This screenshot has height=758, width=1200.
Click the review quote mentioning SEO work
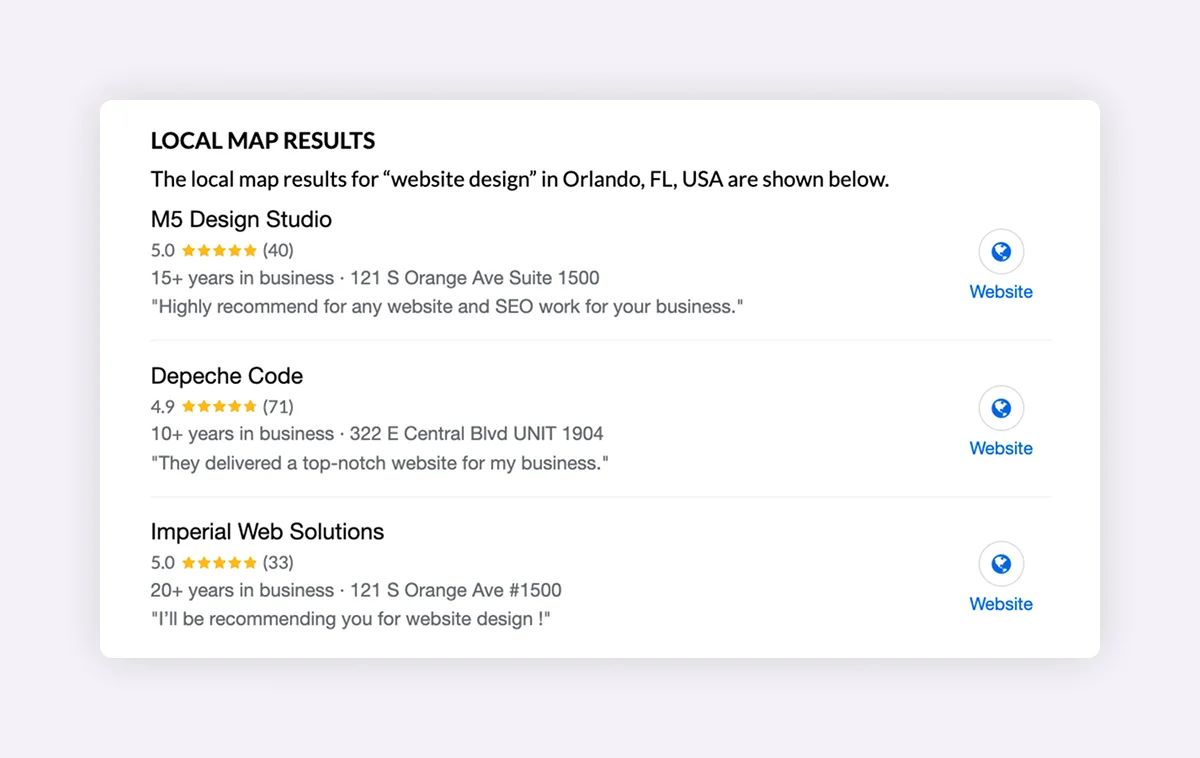click(x=447, y=307)
